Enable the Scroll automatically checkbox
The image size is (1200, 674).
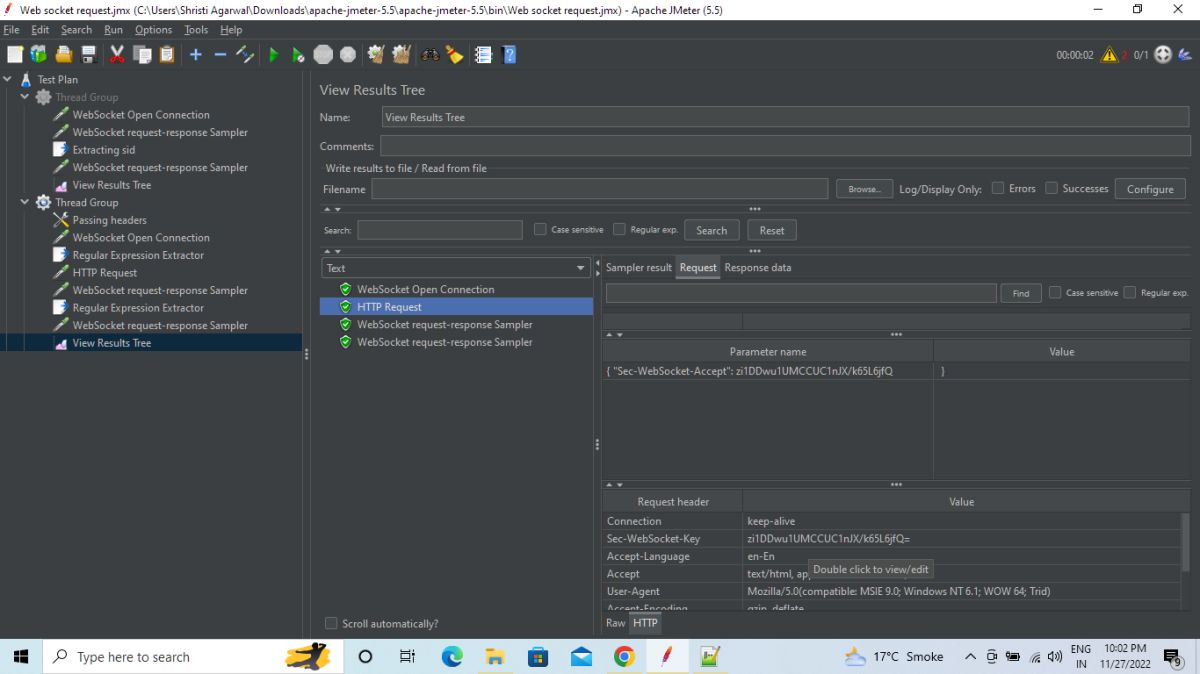click(331, 623)
